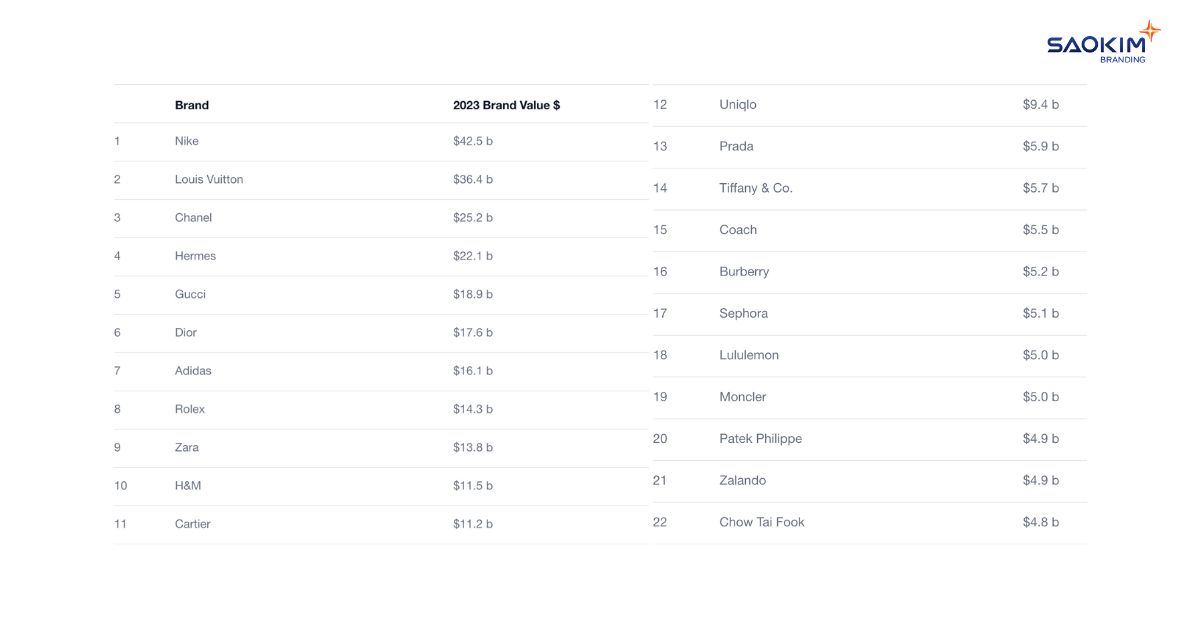
Task: Click the orange star in the SaoKim logo
Action: pyautogui.click(x=1149, y=31)
